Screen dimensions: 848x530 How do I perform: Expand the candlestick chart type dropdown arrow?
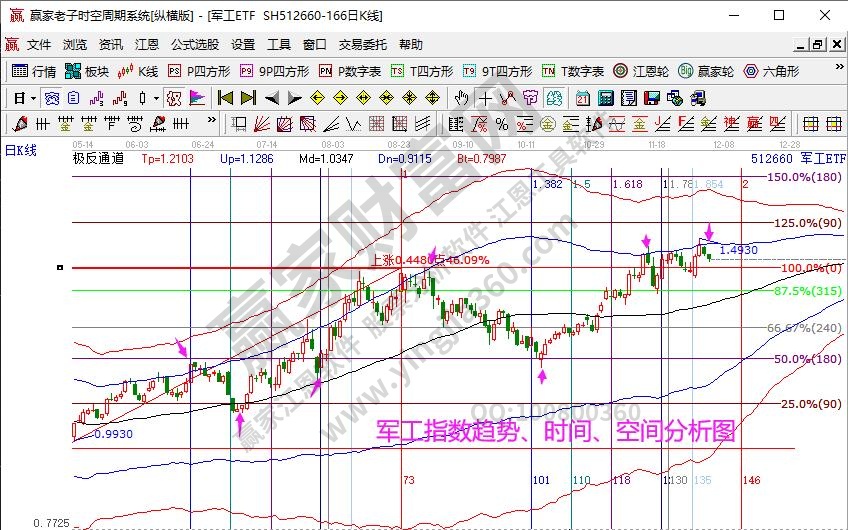[x=157, y=98]
